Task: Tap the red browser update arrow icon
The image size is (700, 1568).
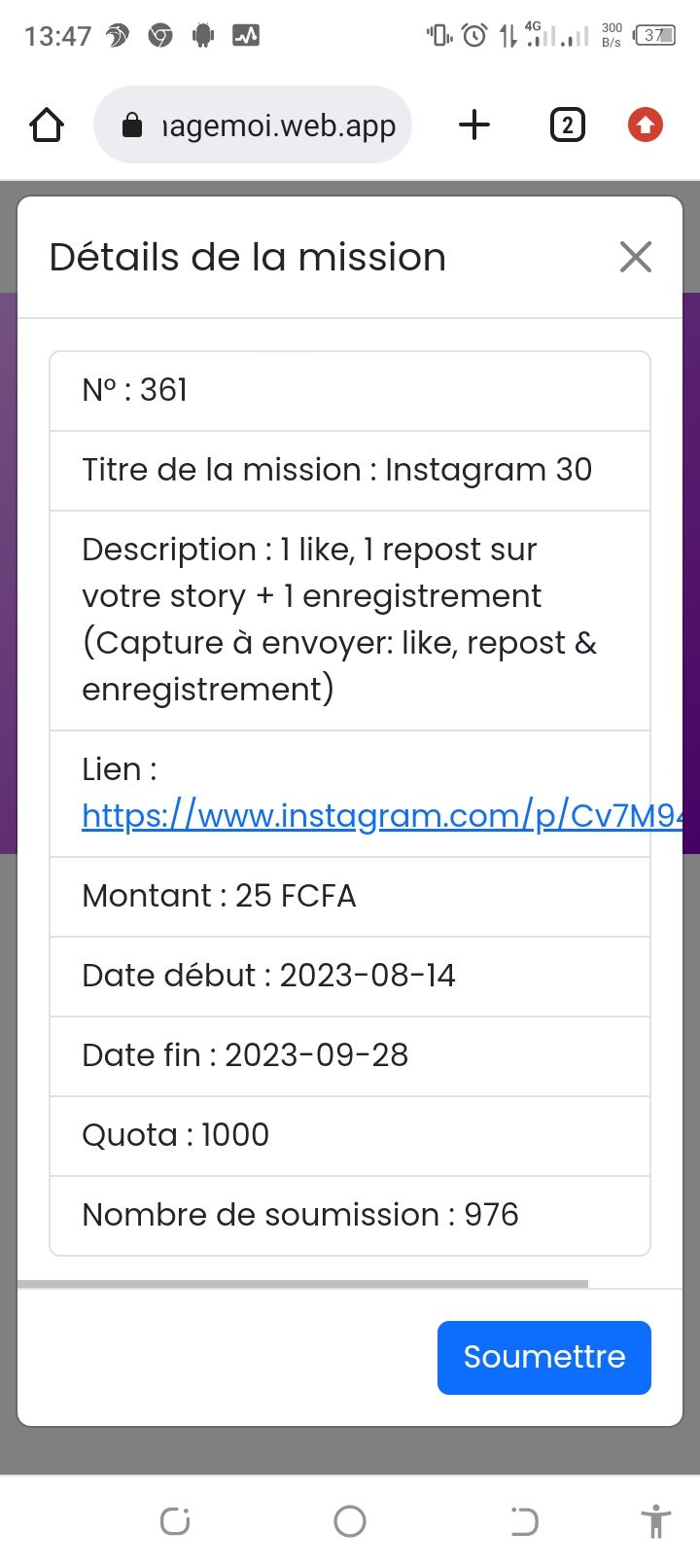Action: [x=646, y=125]
